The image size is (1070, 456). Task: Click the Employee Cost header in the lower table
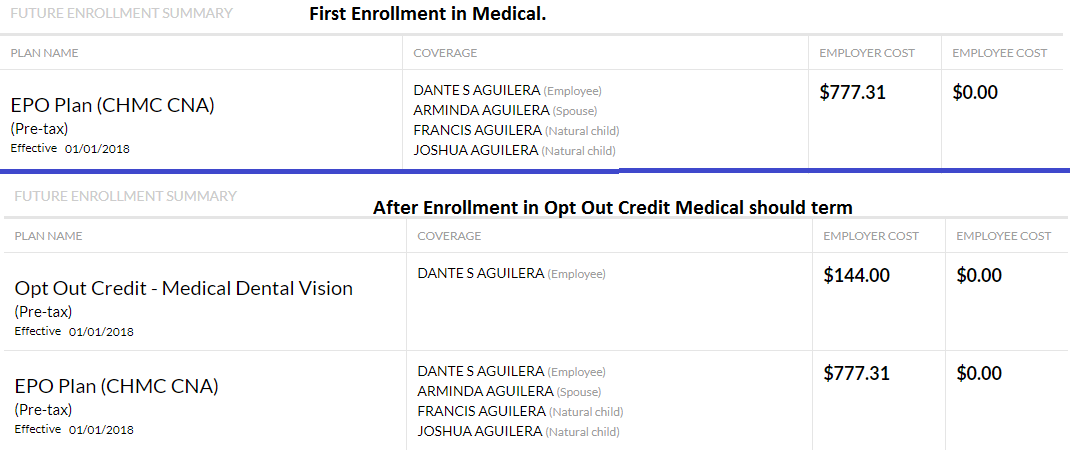(1003, 236)
